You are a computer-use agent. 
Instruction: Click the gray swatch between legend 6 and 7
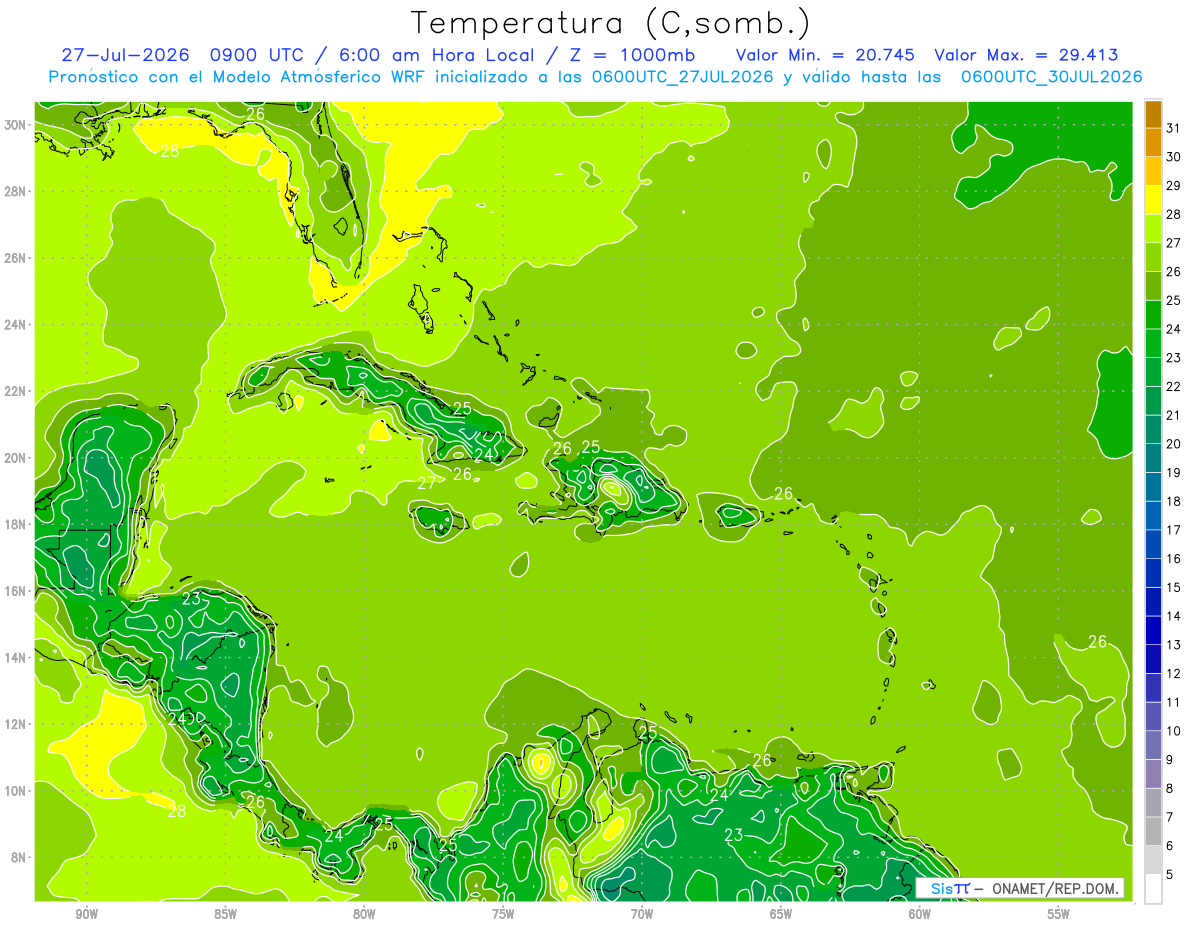(1153, 831)
